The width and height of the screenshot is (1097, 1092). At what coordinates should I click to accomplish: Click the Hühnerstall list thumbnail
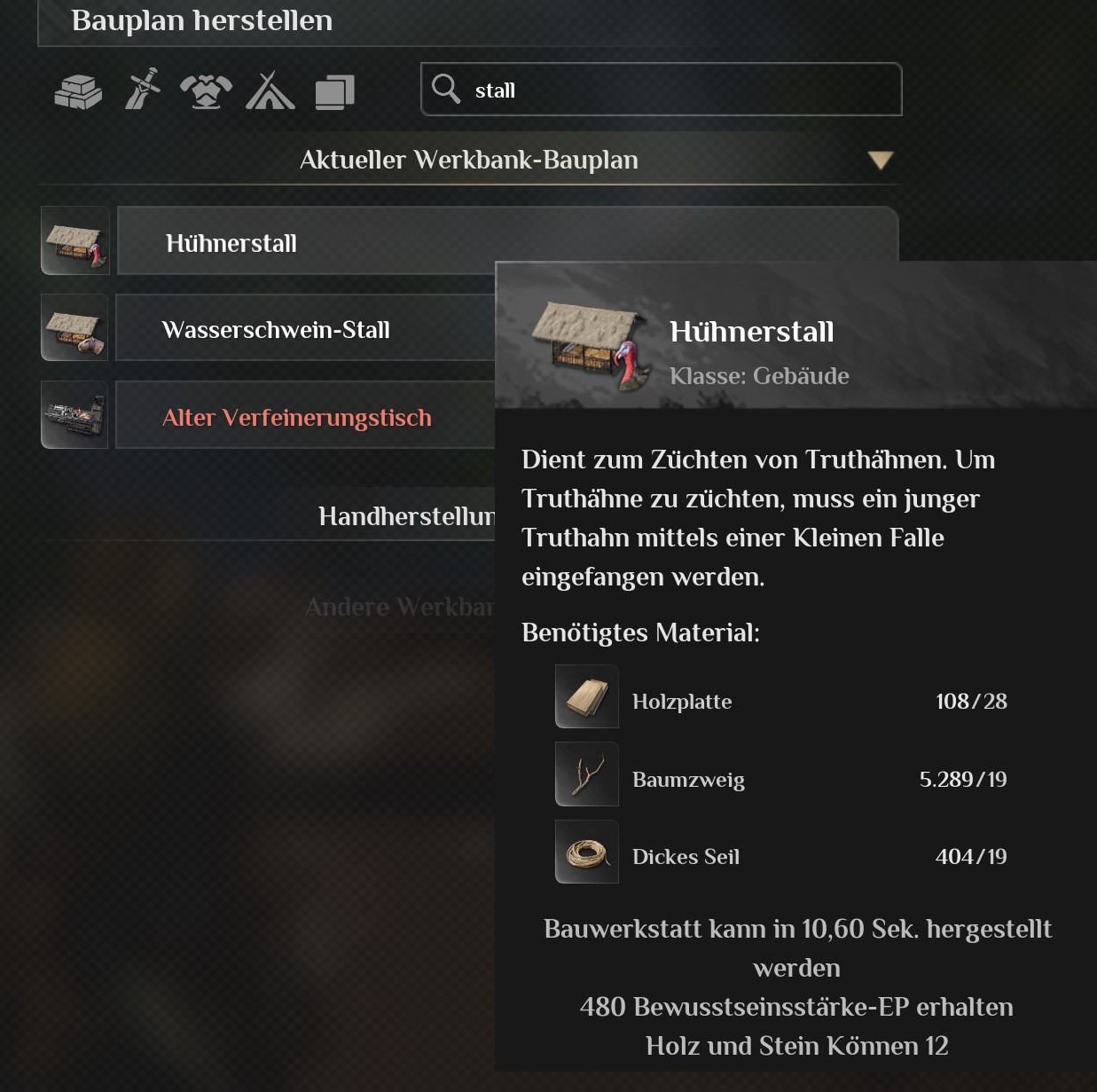[75, 240]
